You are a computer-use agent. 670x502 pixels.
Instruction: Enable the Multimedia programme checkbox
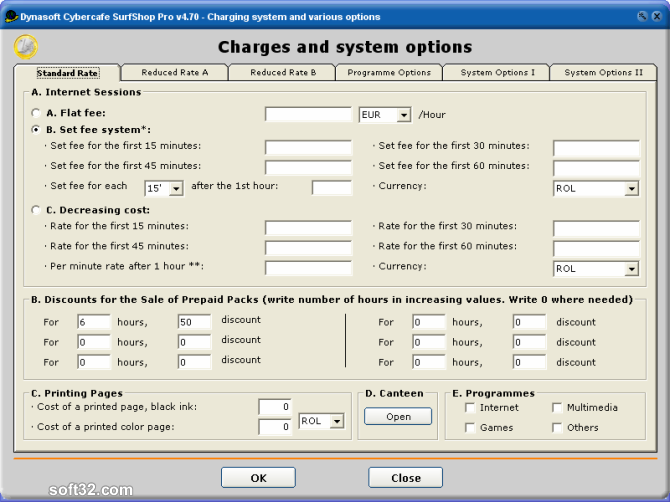(x=557, y=408)
